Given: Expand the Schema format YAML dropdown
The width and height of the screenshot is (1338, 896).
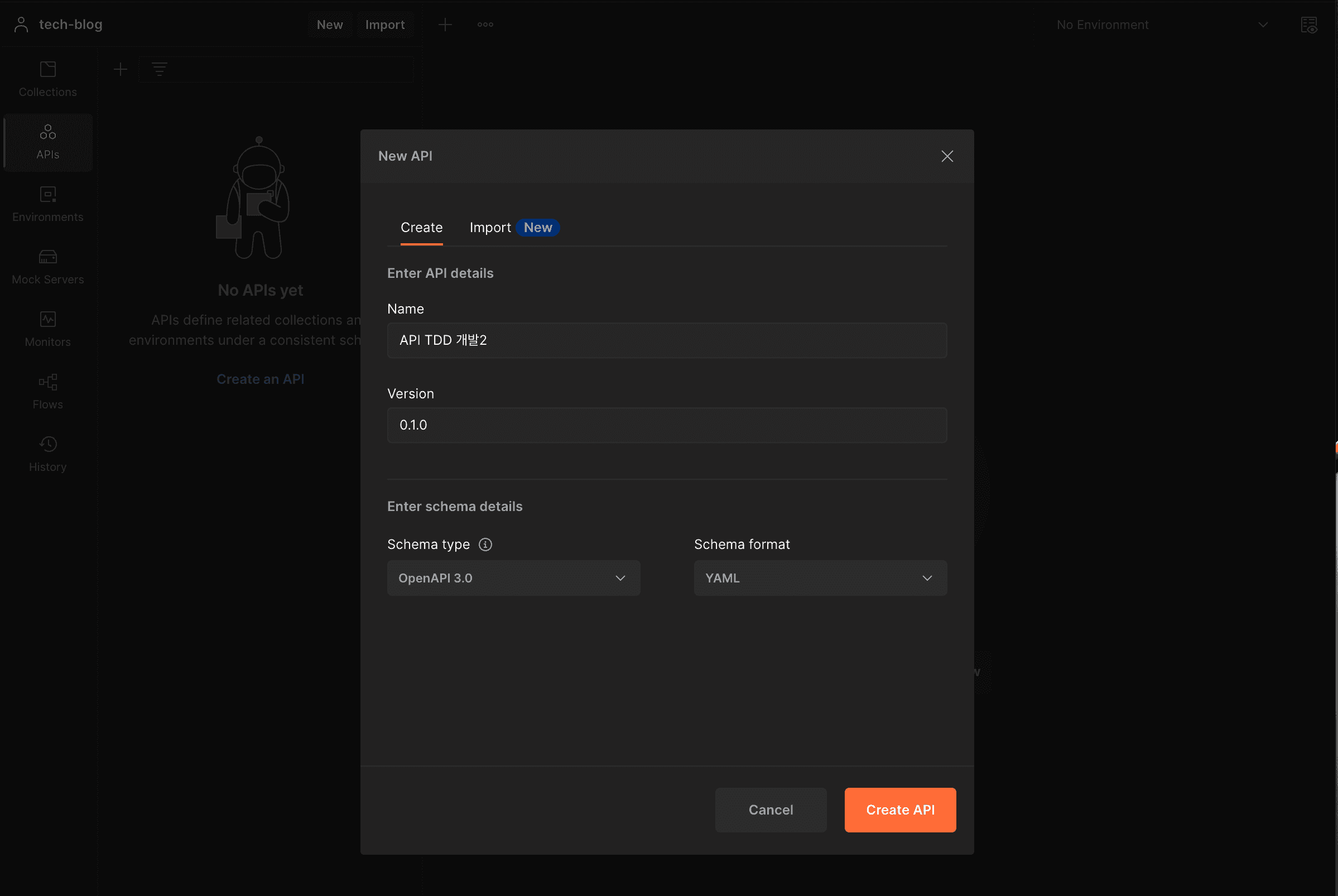Looking at the screenshot, I should (x=820, y=579).
